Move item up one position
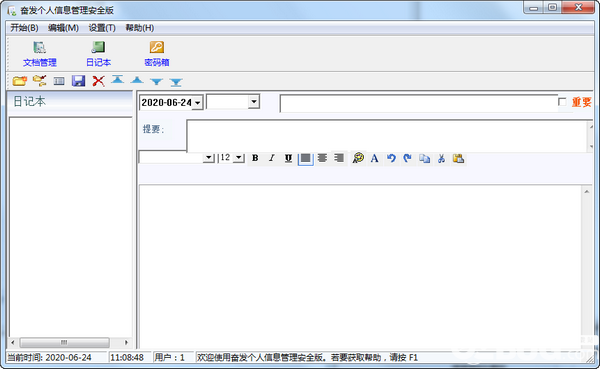Screen dimensions: 600x369 coord(137,80)
